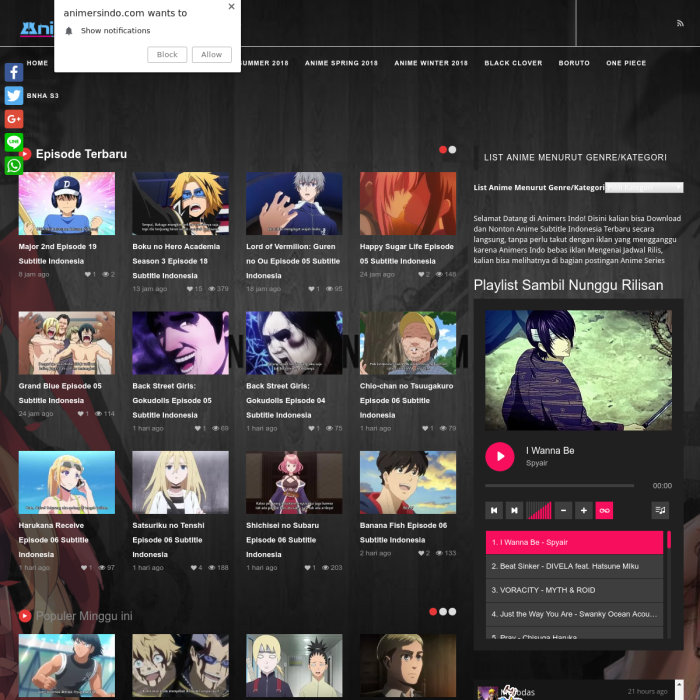Open Back Street Girls Episode 05 title link
This screenshot has height=700, width=700.
[172, 400]
